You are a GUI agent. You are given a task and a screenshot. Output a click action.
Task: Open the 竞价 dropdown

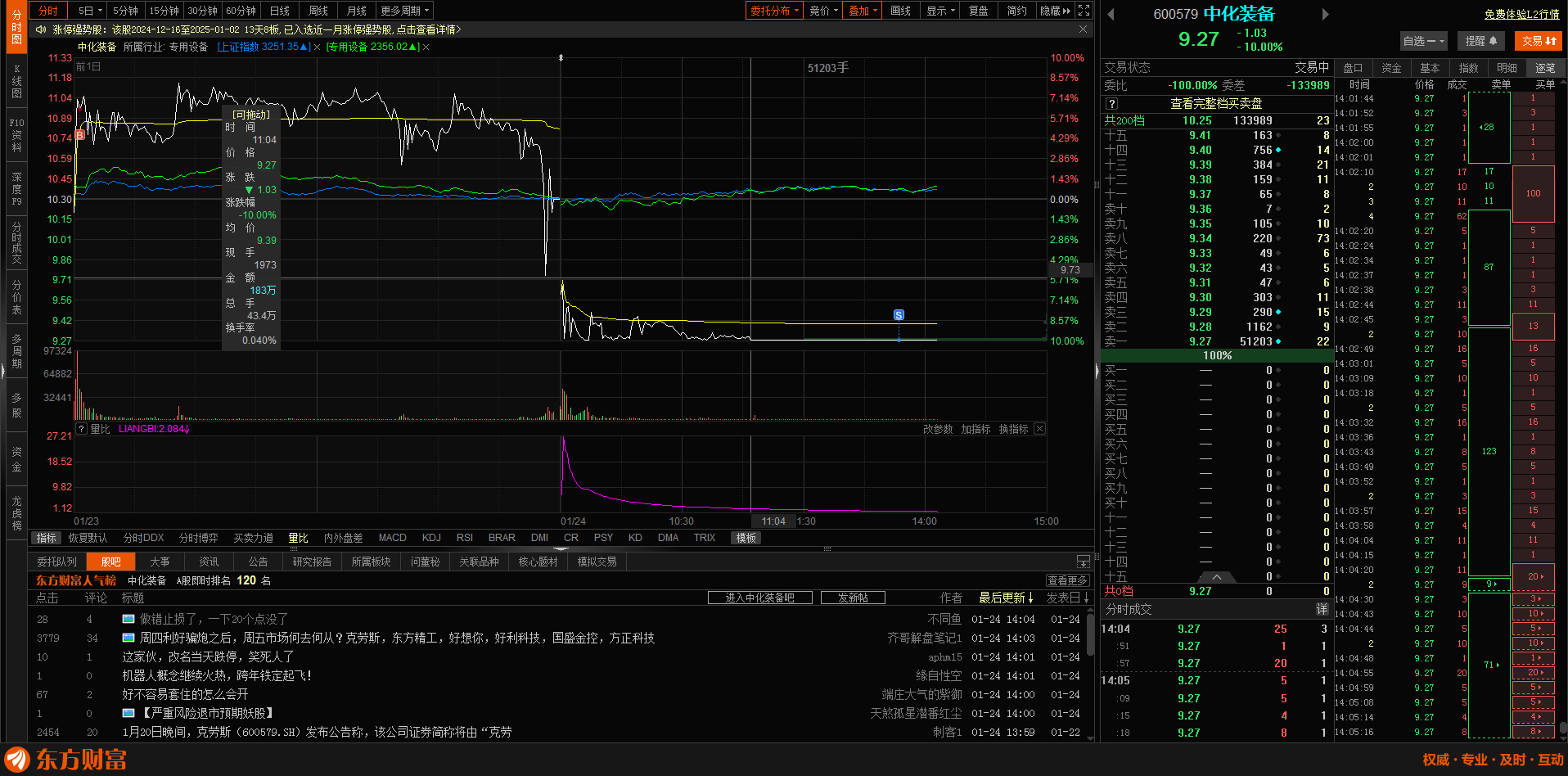(824, 11)
